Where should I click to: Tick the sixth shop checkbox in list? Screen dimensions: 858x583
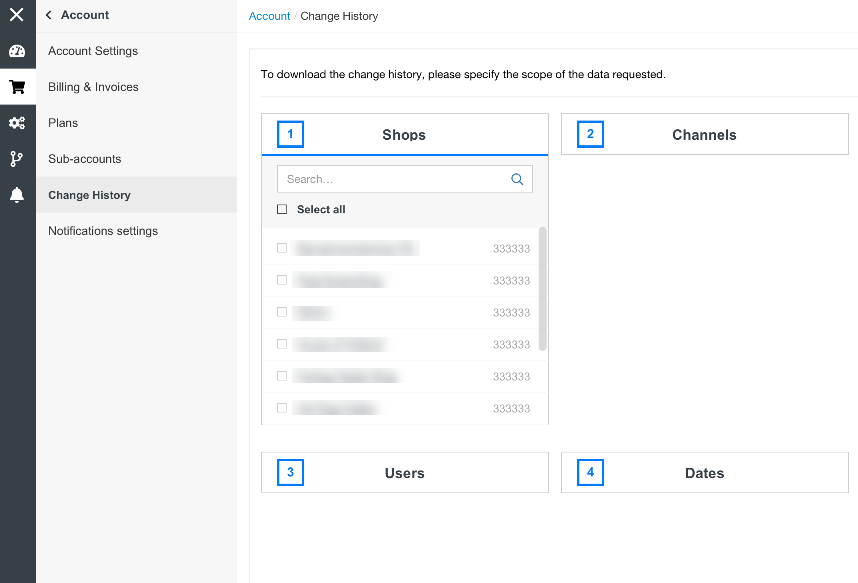point(282,408)
